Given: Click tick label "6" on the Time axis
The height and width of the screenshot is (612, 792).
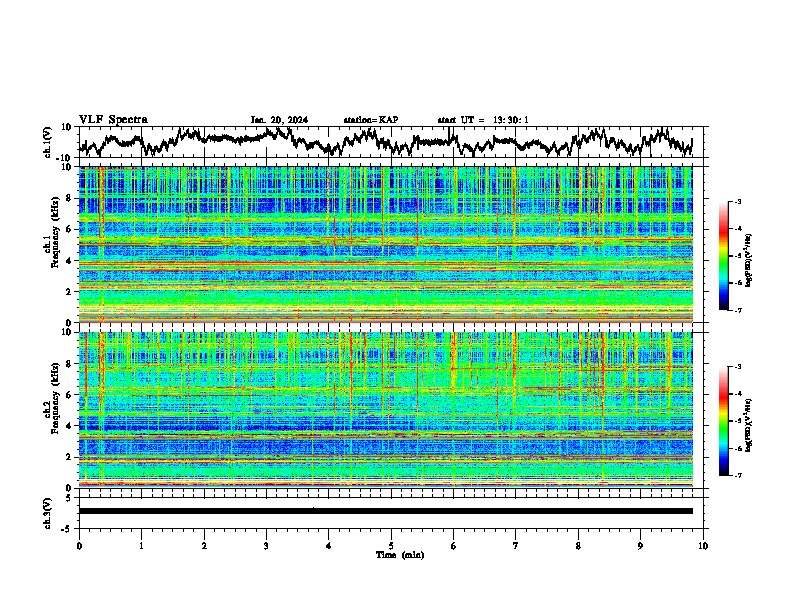Looking at the screenshot, I should [x=454, y=545].
